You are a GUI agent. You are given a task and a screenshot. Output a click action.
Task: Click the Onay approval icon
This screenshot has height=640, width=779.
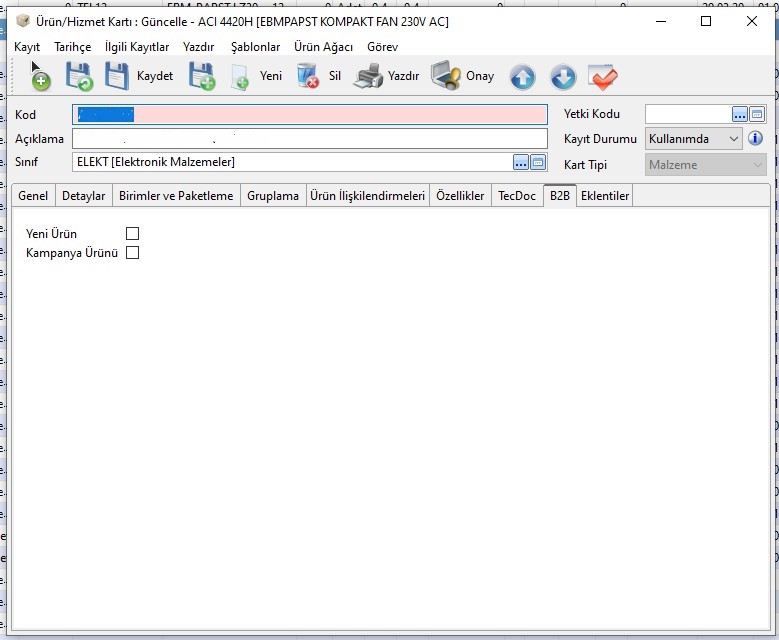click(446, 76)
